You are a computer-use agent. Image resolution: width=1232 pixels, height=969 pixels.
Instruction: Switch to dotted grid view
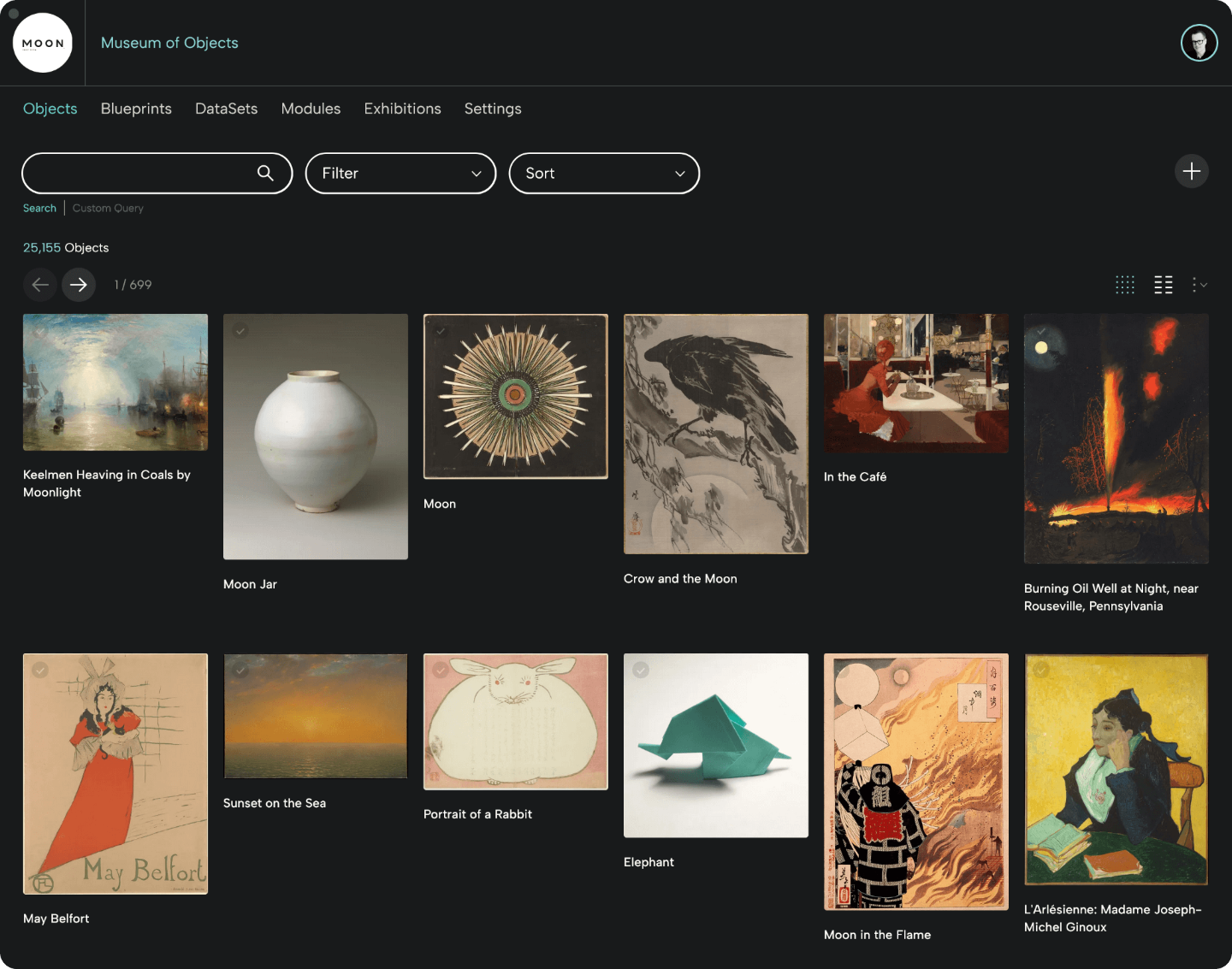(1125, 285)
